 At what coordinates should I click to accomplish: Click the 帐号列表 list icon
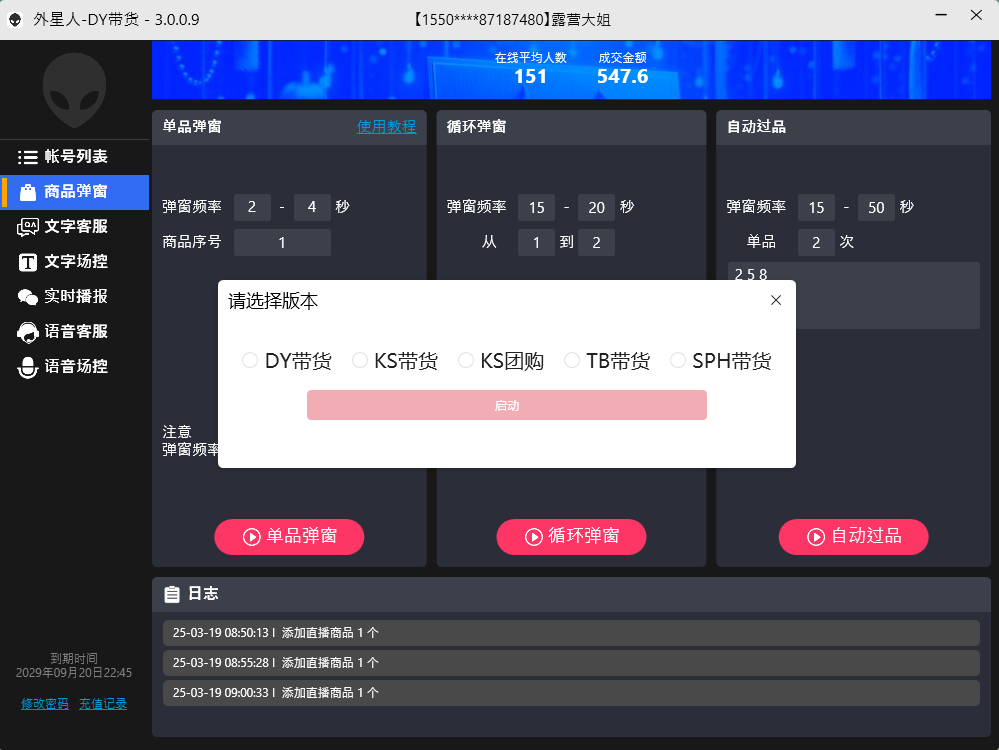point(27,157)
